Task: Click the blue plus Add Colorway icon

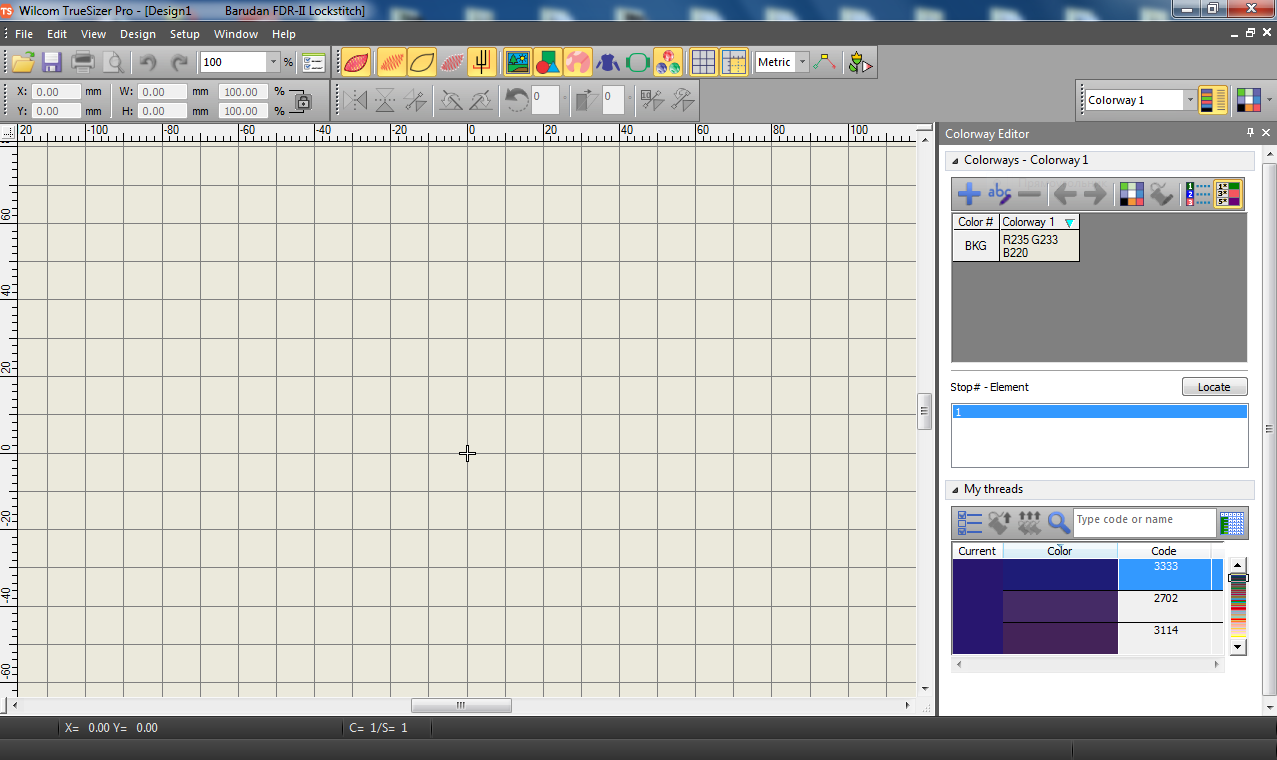Action: pos(968,194)
